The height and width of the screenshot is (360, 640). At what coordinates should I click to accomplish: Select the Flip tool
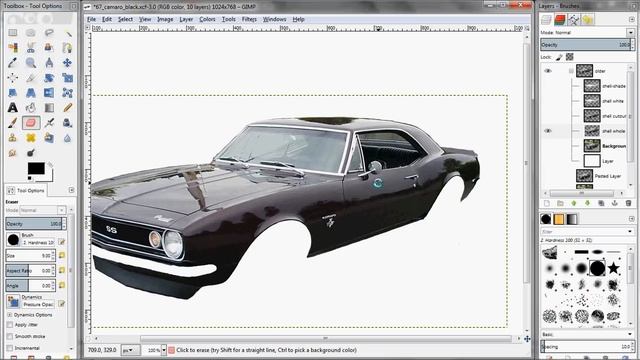(x=49, y=93)
